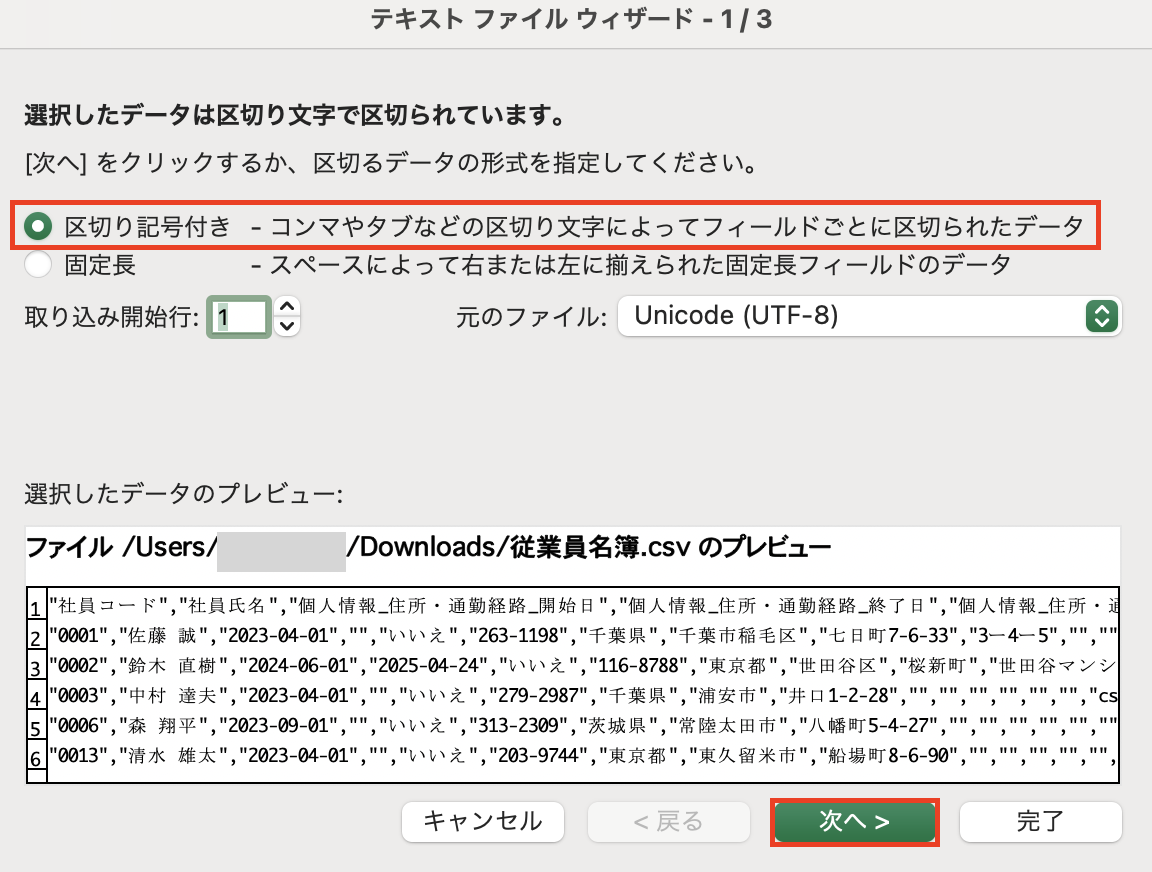Go back with the < 戻る button

pyautogui.click(x=668, y=822)
